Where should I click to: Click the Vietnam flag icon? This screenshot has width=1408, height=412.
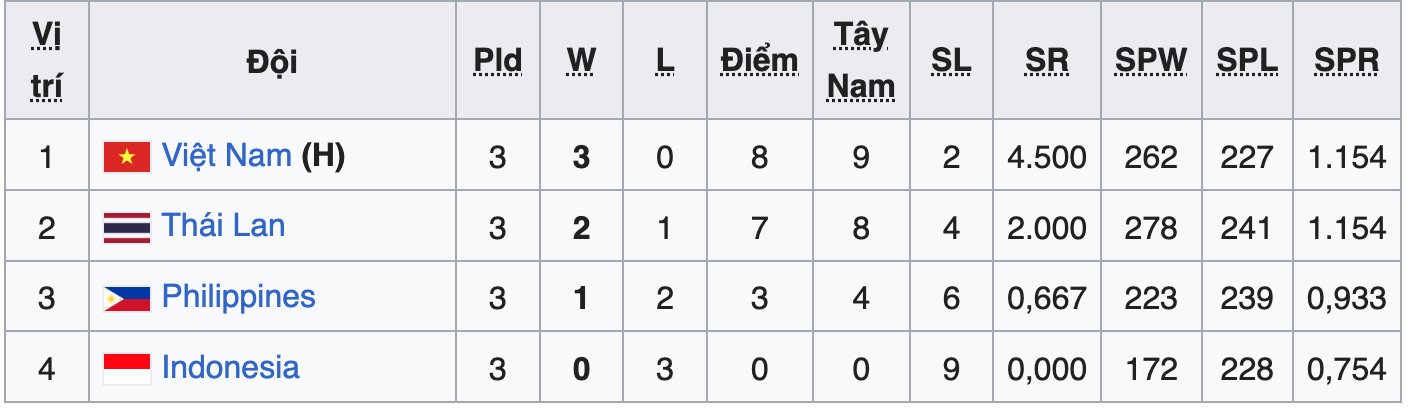coord(126,157)
